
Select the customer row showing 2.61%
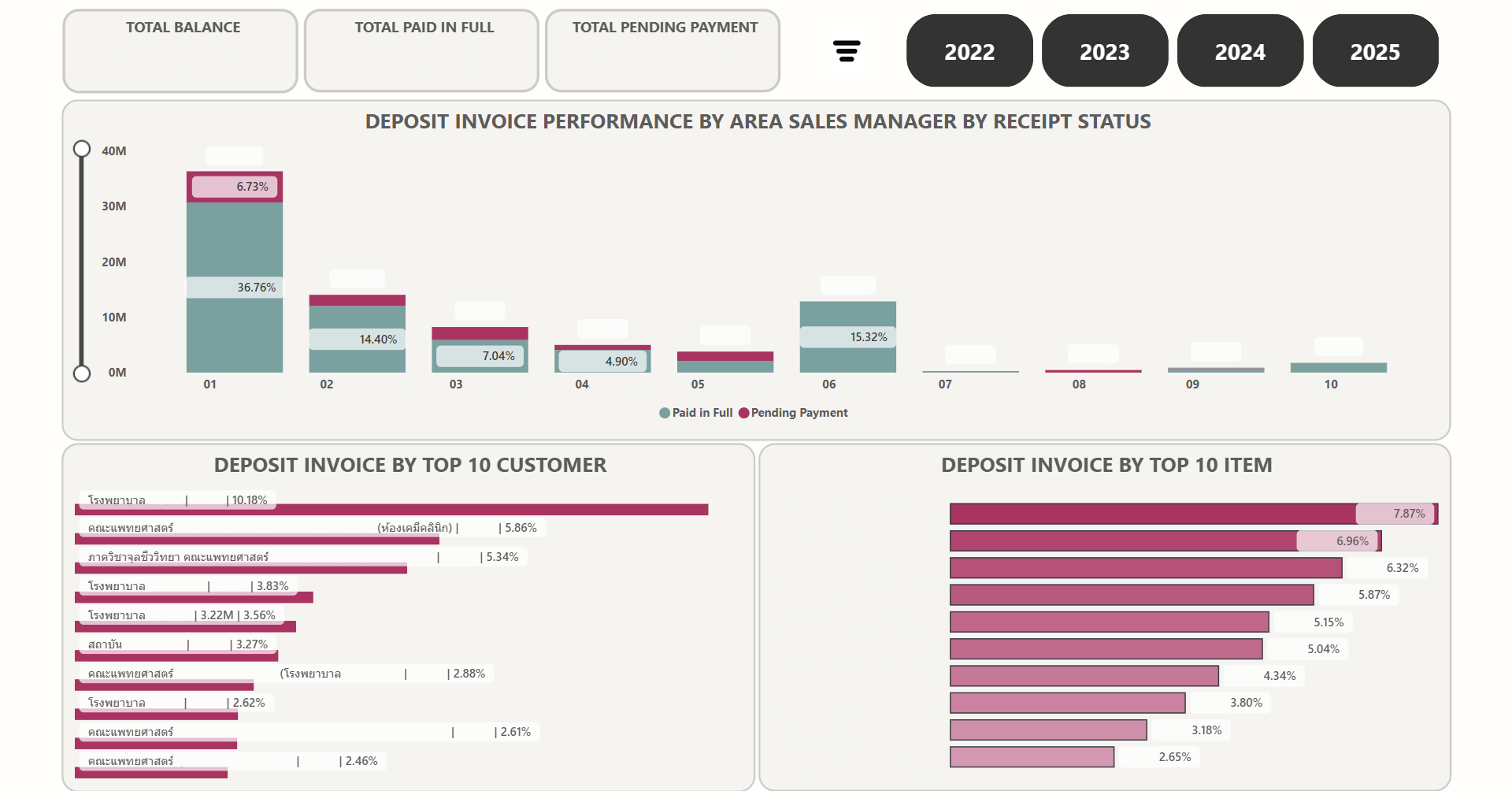[x=156, y=743]
